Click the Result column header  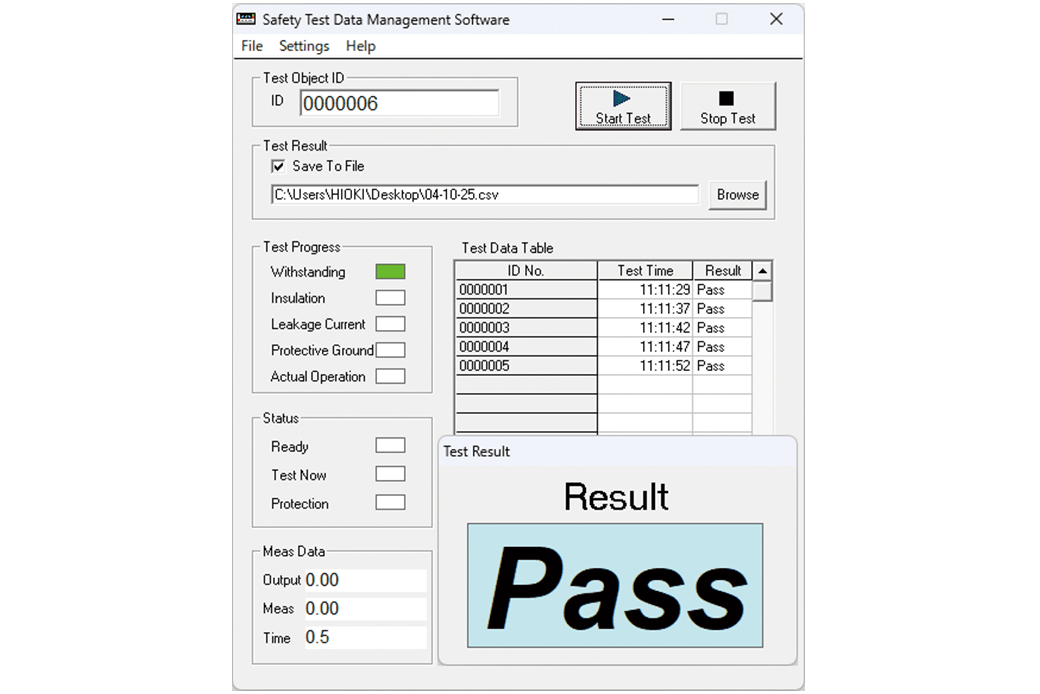[x=723, y=271]
